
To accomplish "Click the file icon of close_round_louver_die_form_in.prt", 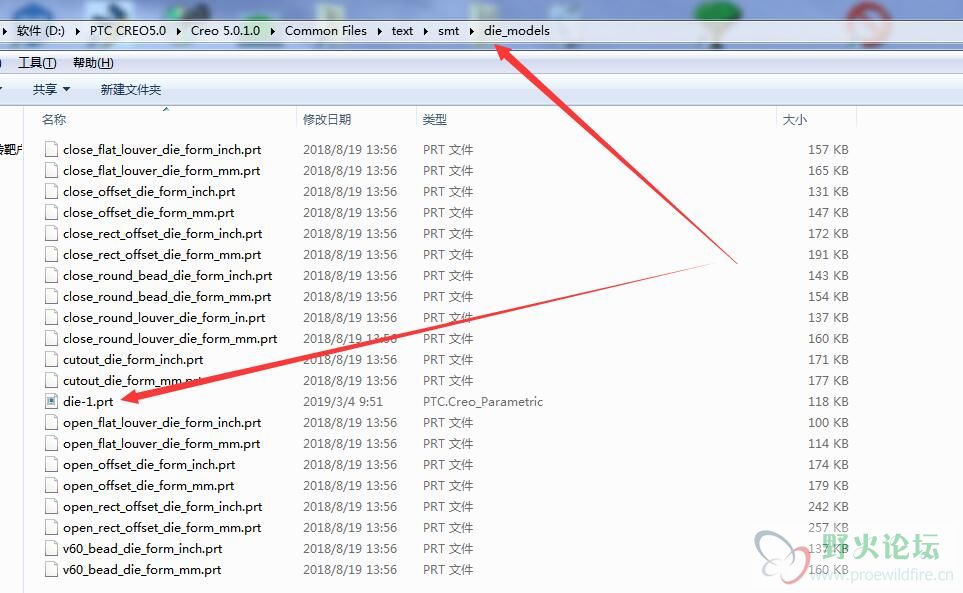I will coord(52,317).
